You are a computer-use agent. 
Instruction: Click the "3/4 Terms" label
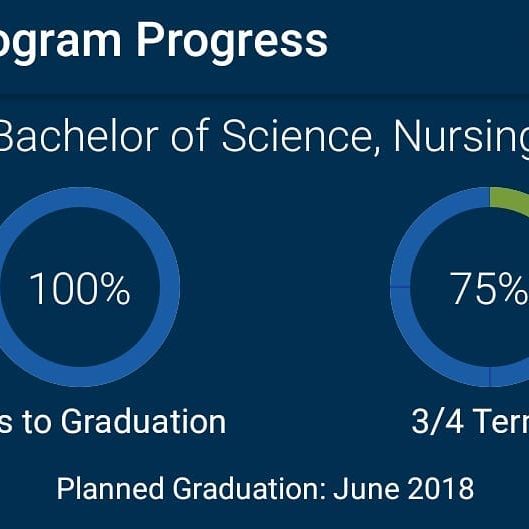470,421
